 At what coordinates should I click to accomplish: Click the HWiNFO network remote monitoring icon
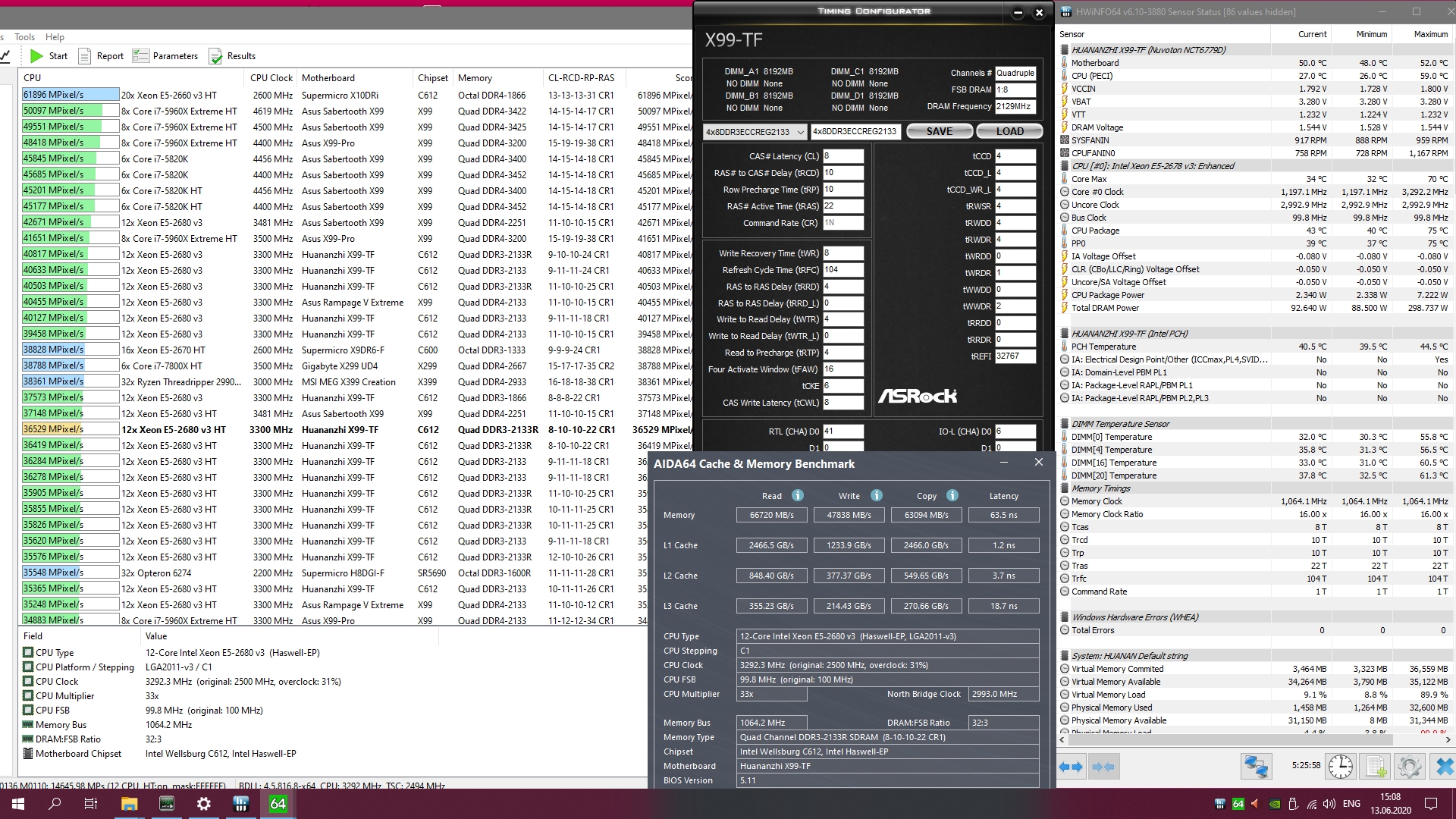coord(1255,767)
